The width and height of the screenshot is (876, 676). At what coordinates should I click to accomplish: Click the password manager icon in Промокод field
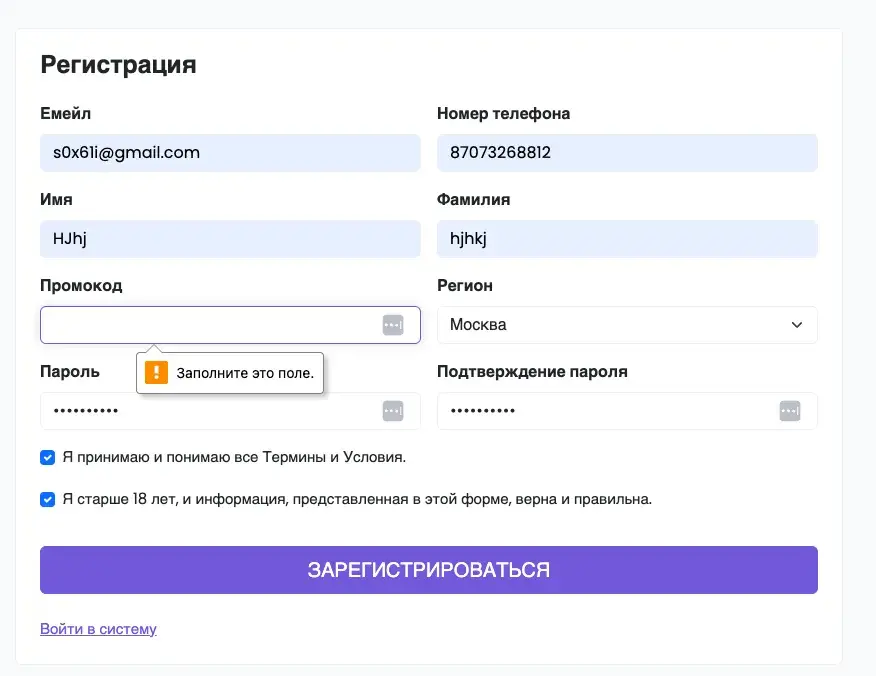click(393, 325)
